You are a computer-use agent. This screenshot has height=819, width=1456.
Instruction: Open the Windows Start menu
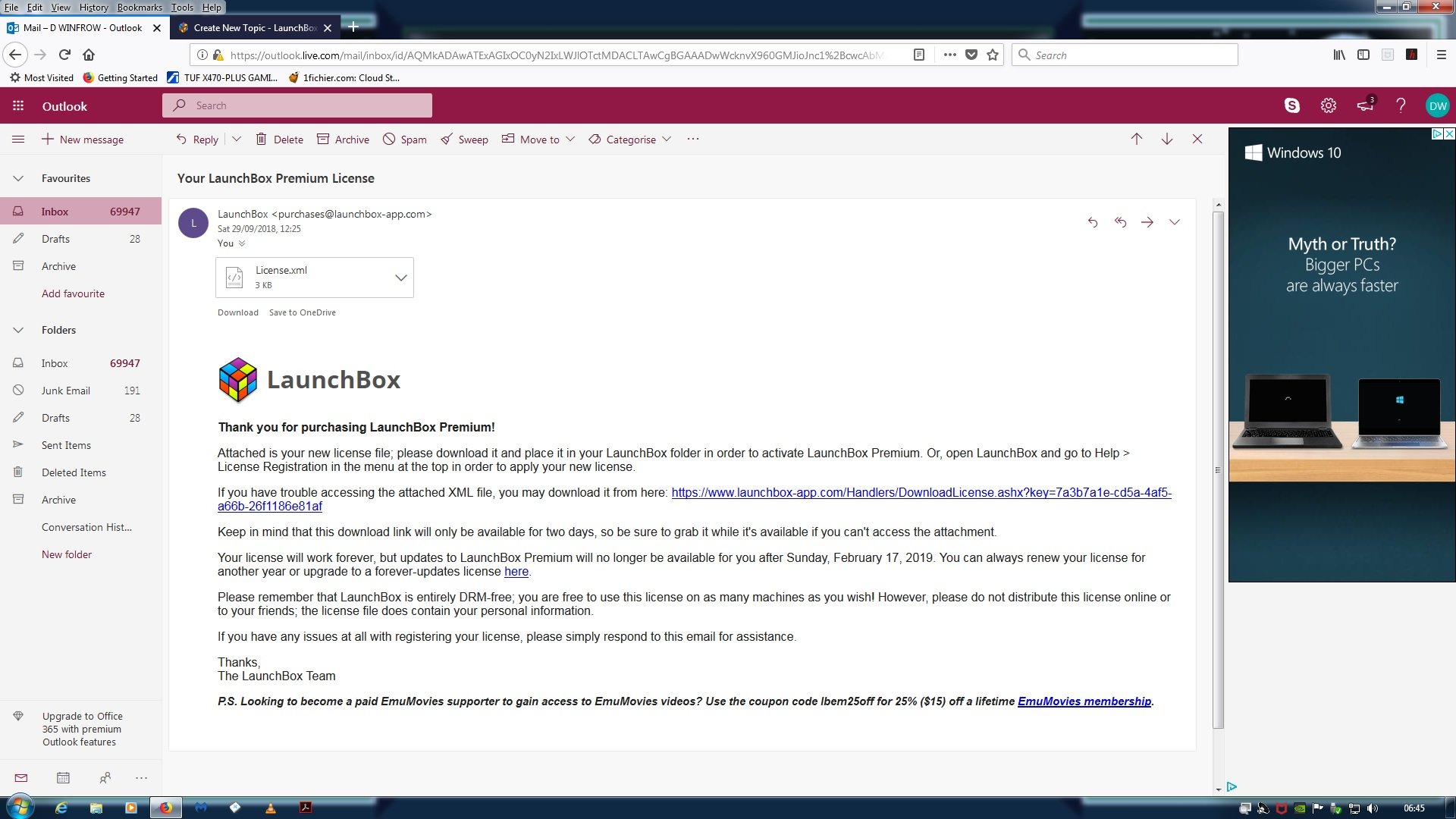(20, 808)
